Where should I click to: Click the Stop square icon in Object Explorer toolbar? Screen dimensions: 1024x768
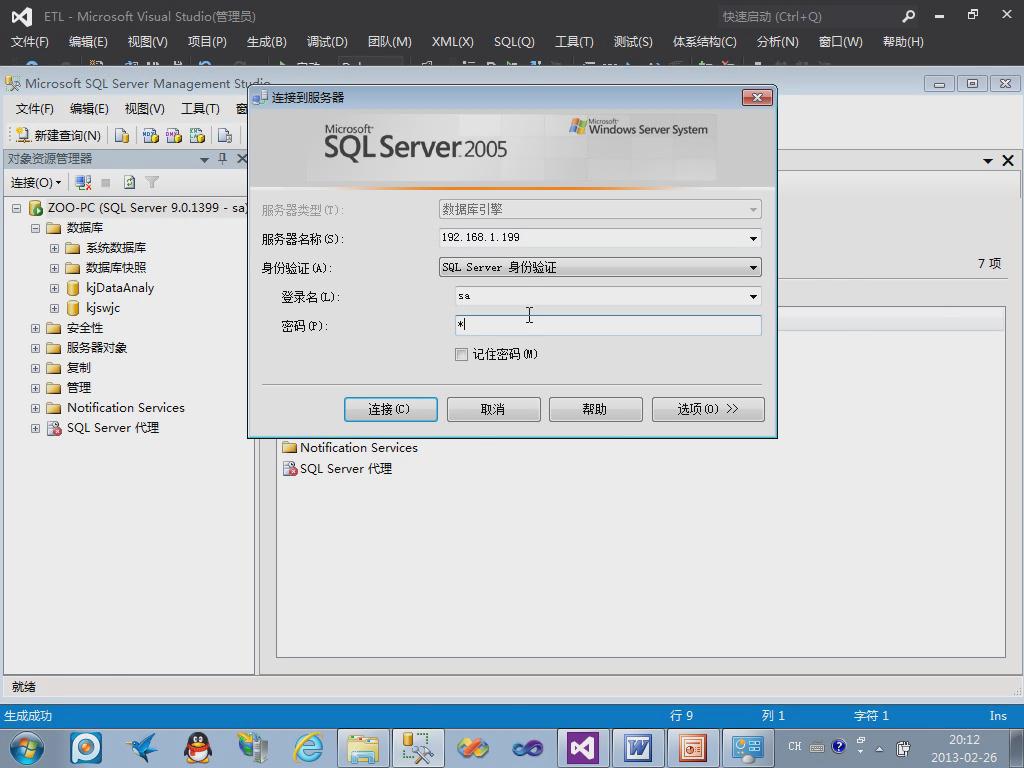[x=106, y=182]
